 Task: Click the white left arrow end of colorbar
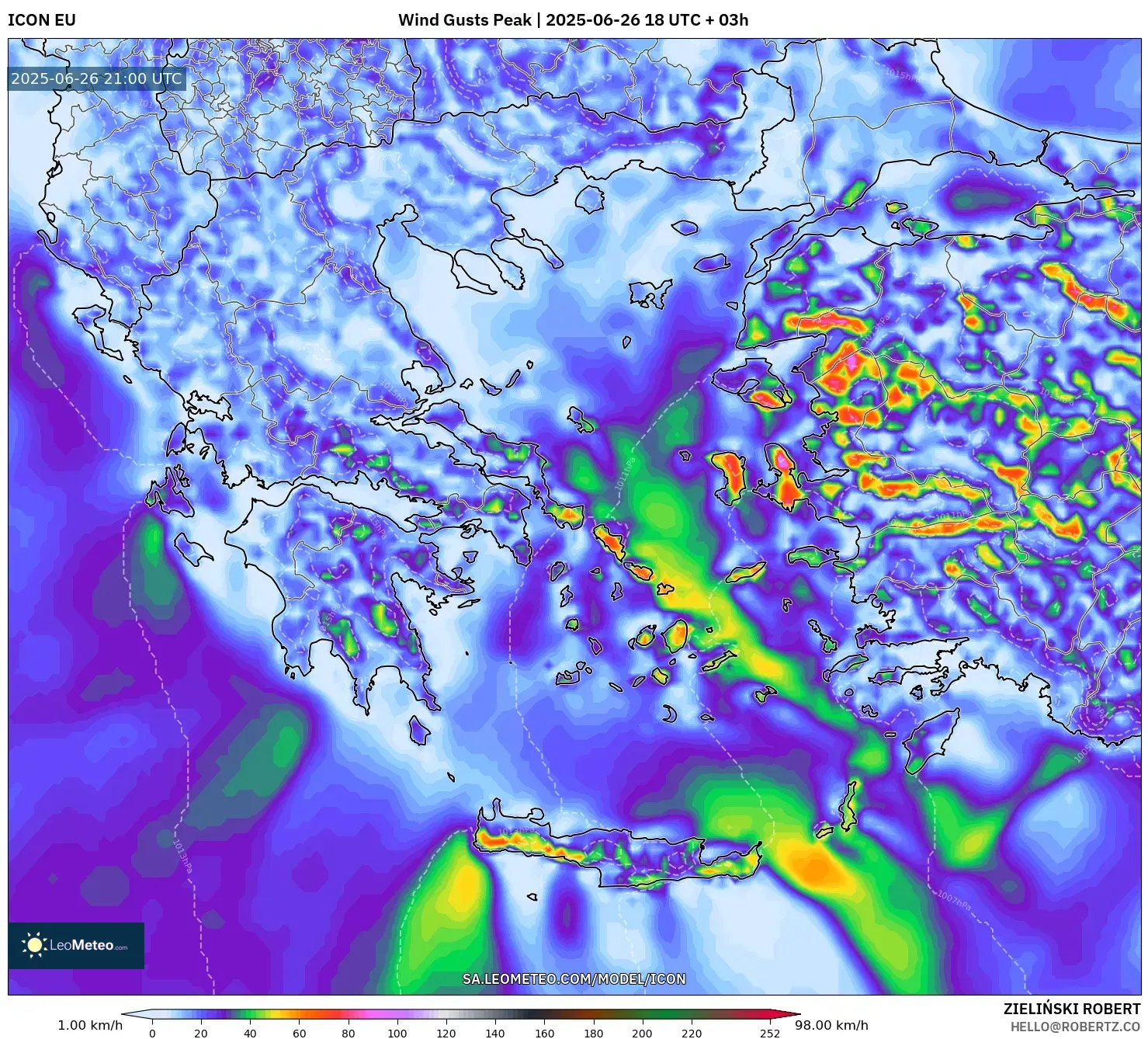[137, 1014]
